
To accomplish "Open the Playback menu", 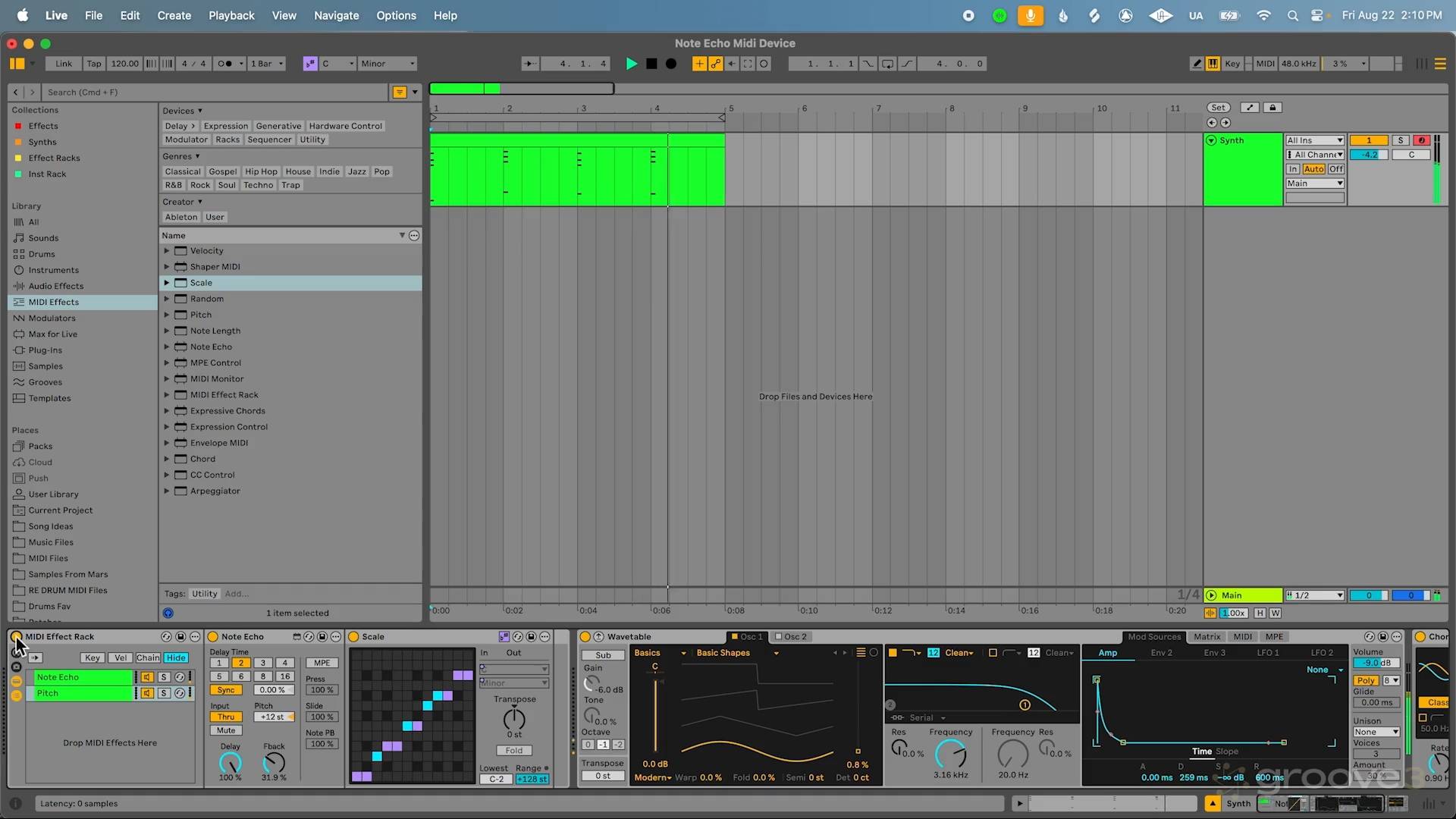I will click(x=231, y=15).
